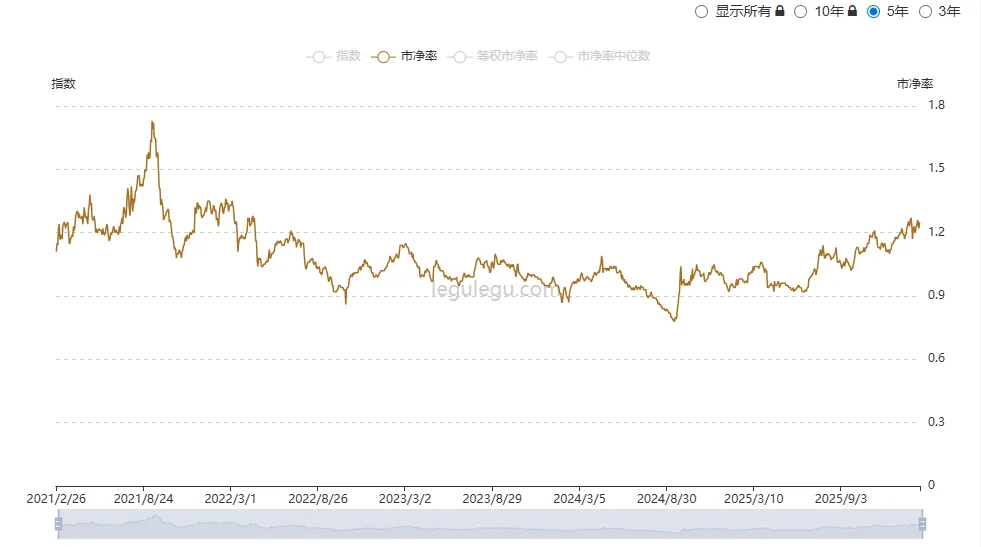Toggle the 指数 legend series
The image size is (981, 547).
333,56
